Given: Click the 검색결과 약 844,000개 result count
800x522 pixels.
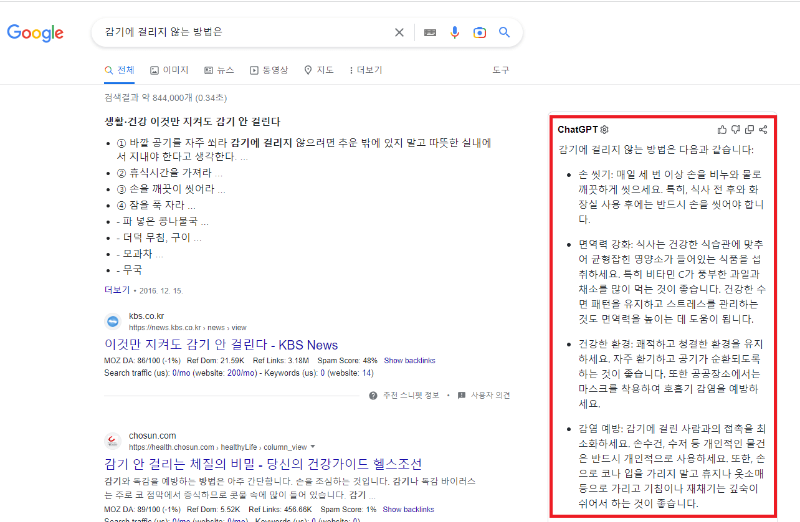Looking at the screenshot, I should tap(165, 97).
